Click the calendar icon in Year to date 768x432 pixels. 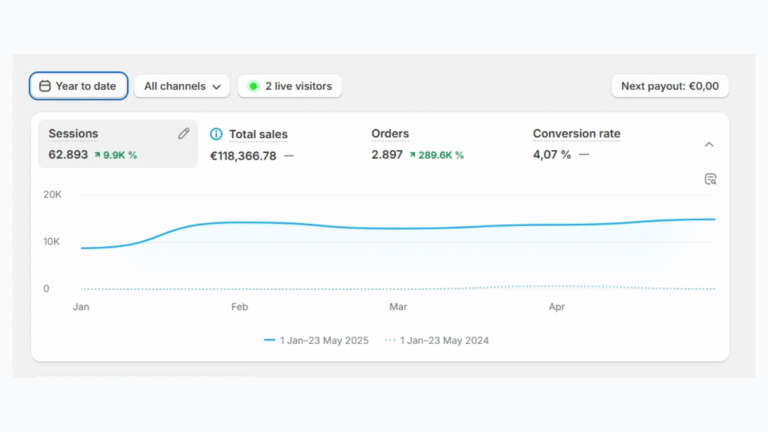[x=45, y=86]
